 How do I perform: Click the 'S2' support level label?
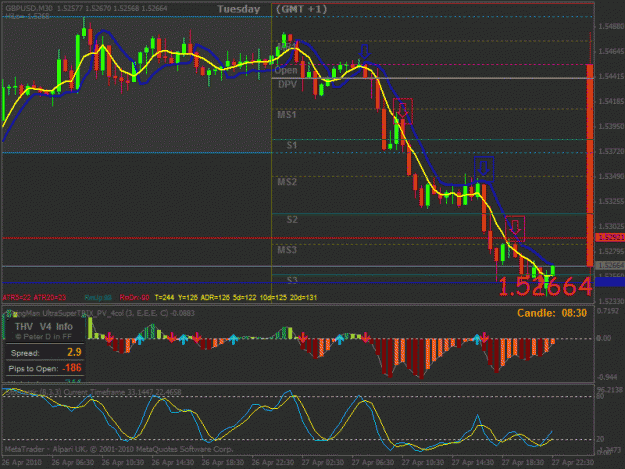292,220
